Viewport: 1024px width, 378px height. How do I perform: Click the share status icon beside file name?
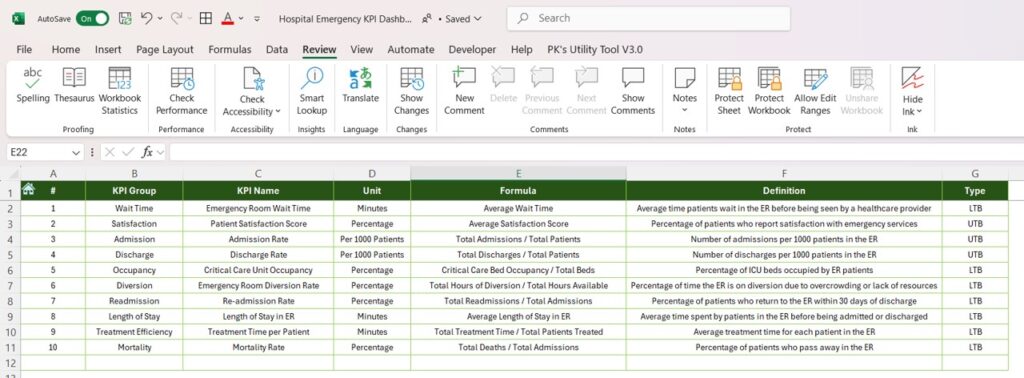click(426, 19)
